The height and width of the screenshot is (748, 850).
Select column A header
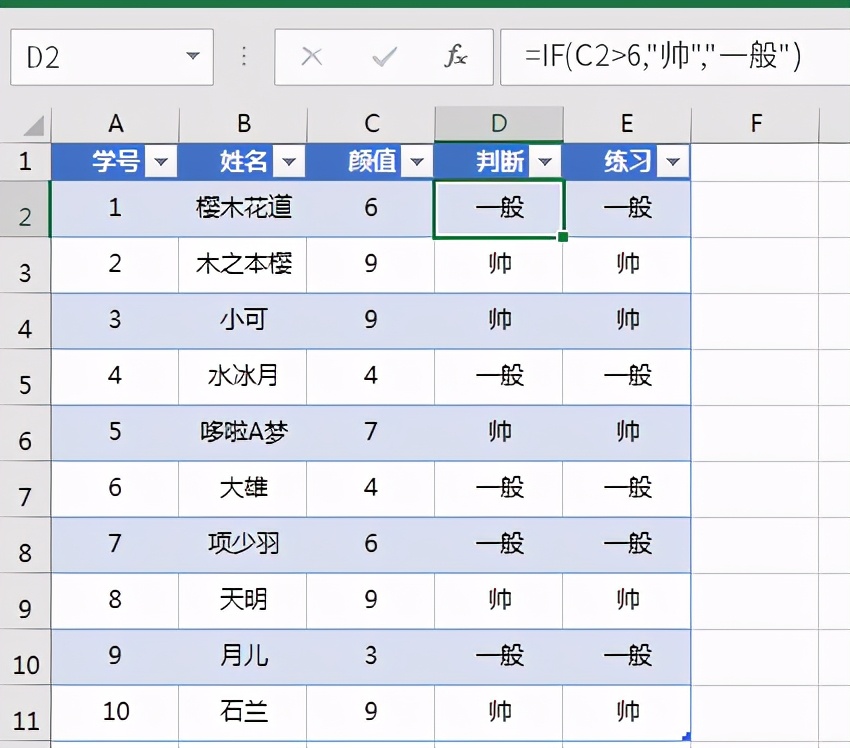click(x=115, y=124)
